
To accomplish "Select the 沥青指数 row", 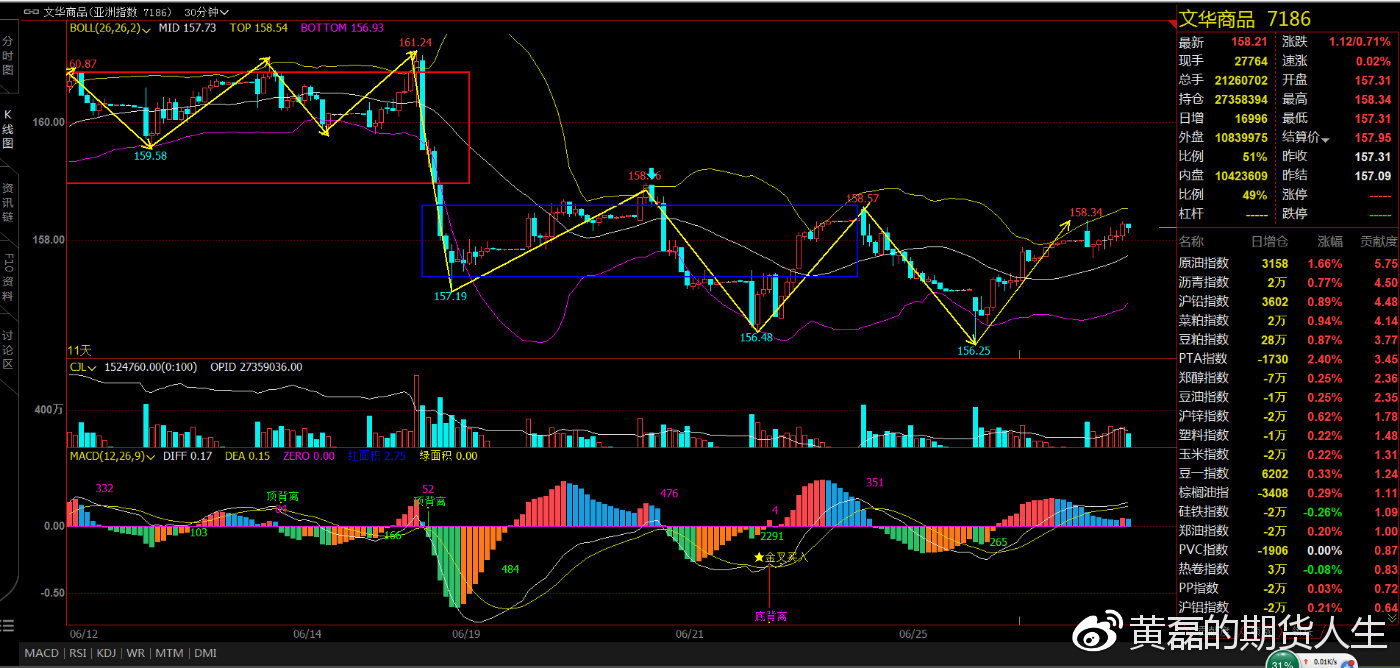I will pyautogui.click(x=1288, y=283).
